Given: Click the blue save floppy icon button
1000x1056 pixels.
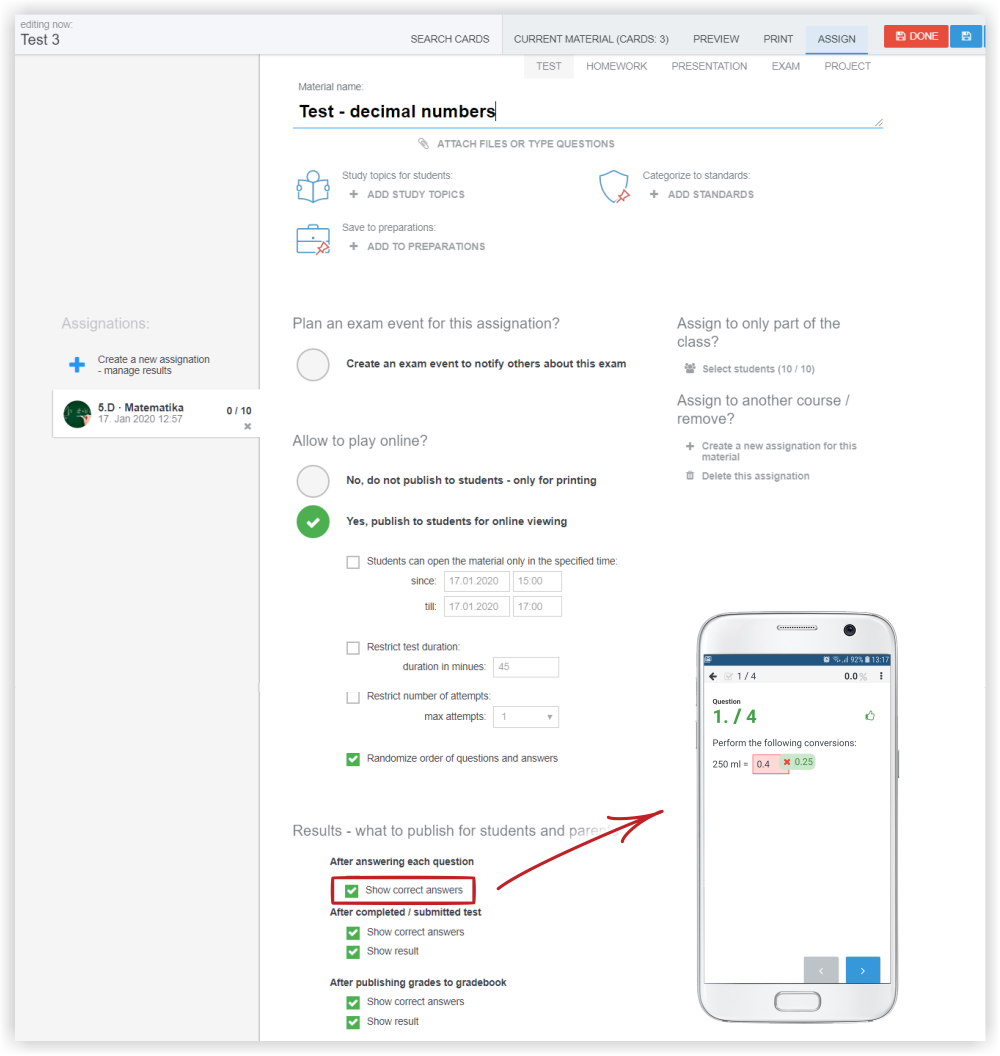Looking at the screenshot, I should [966, 36].
